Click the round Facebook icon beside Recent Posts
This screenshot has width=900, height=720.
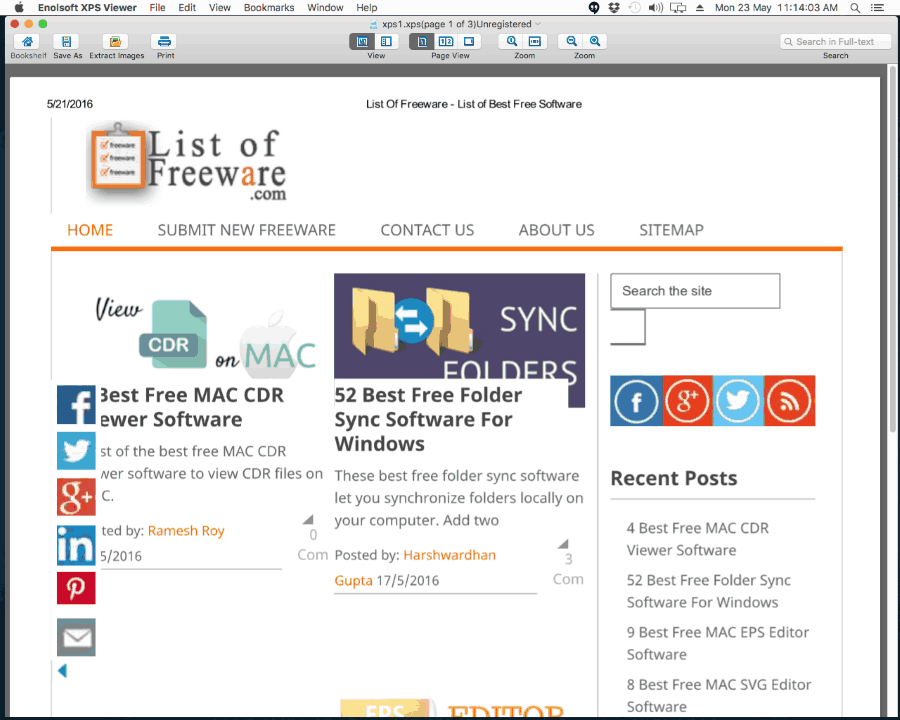tap(636, 401)
